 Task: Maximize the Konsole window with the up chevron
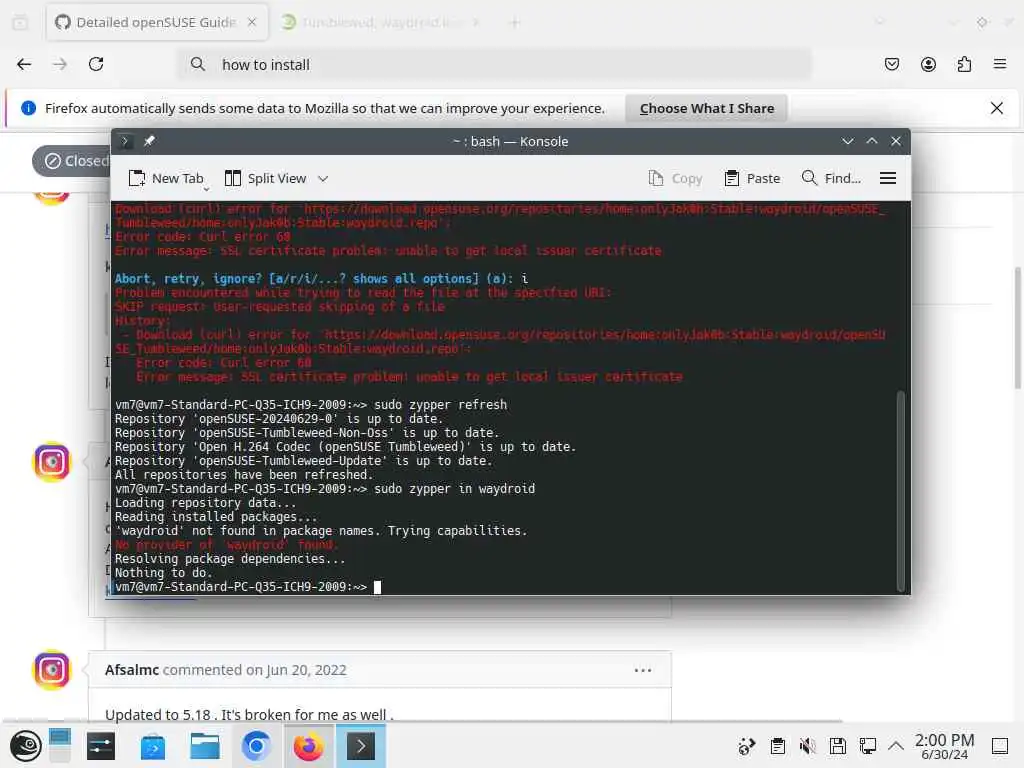(872, 141)
